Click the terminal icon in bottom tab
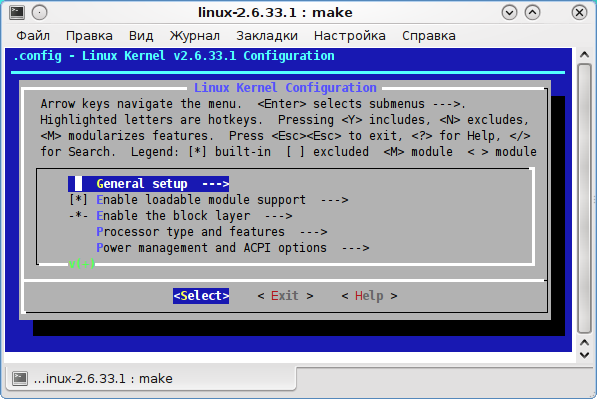 point(20,378)
